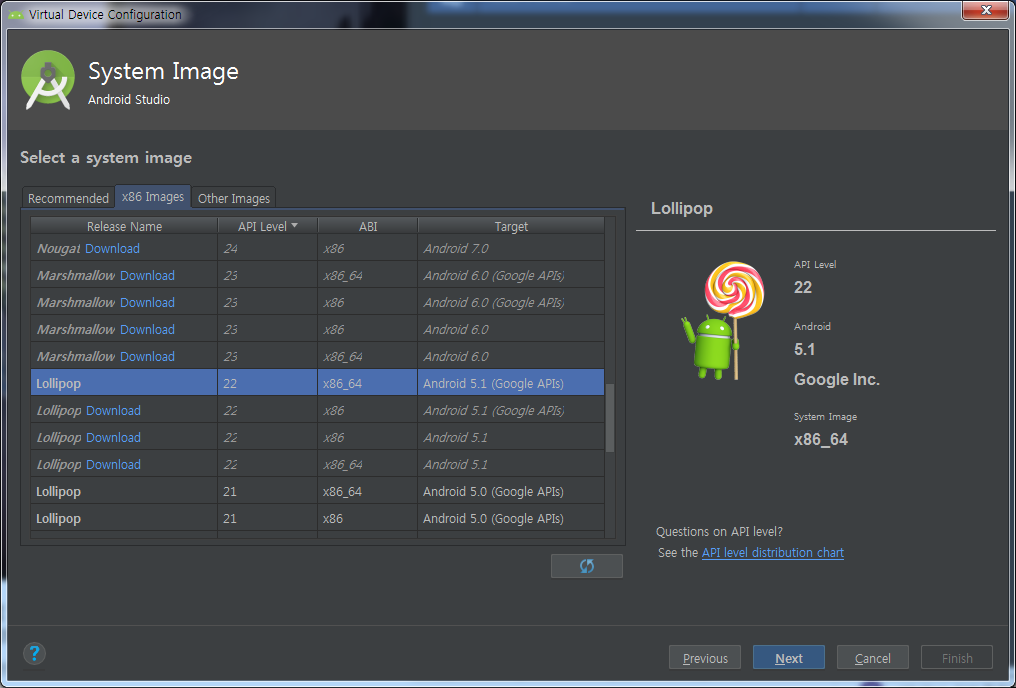Click the Lollipop android mascot image
The height and width of the screenshot is (688, 1016).
pos(722,321)
